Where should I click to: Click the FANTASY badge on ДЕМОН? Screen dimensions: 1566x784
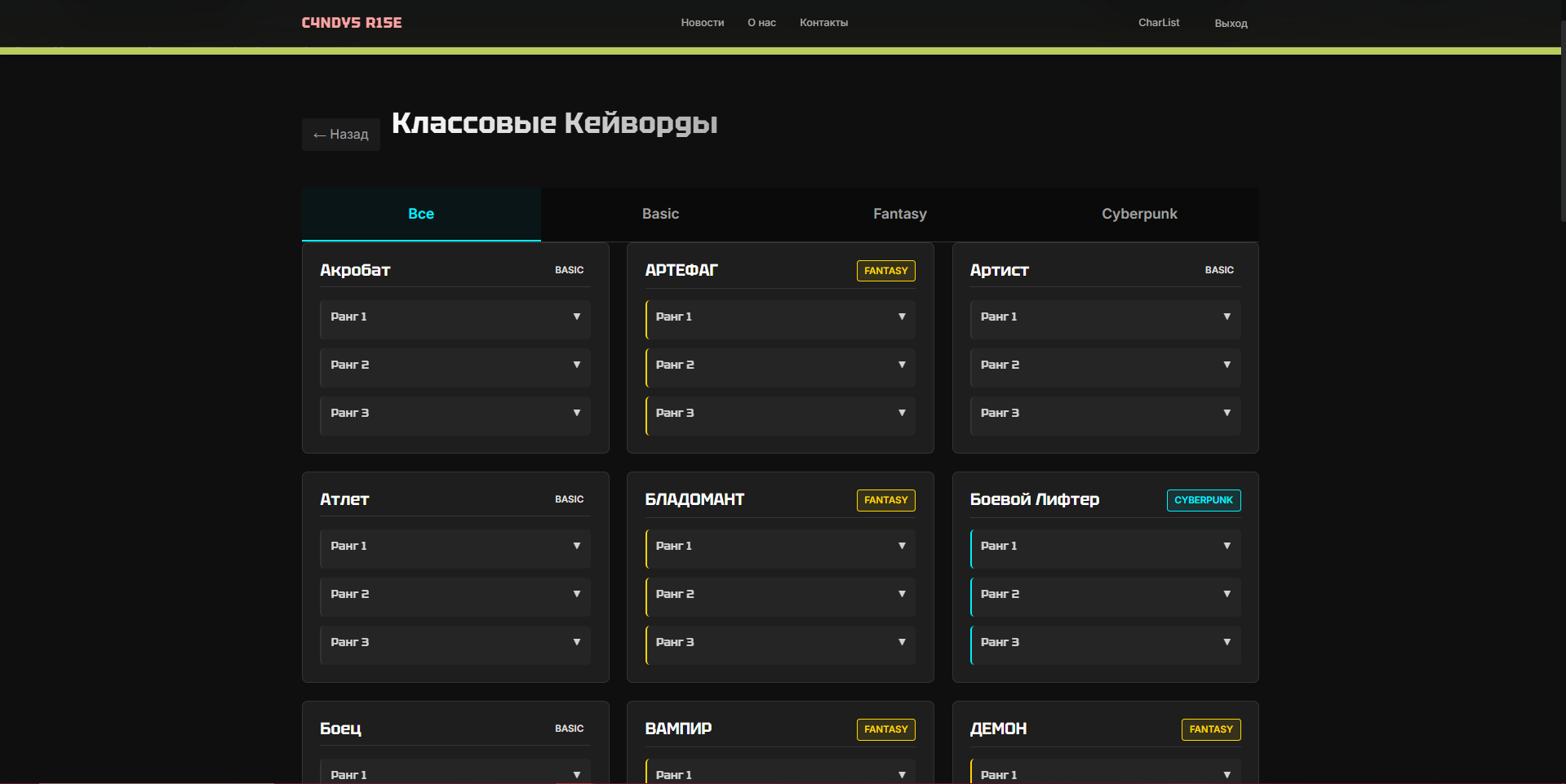pos(1211,729)
